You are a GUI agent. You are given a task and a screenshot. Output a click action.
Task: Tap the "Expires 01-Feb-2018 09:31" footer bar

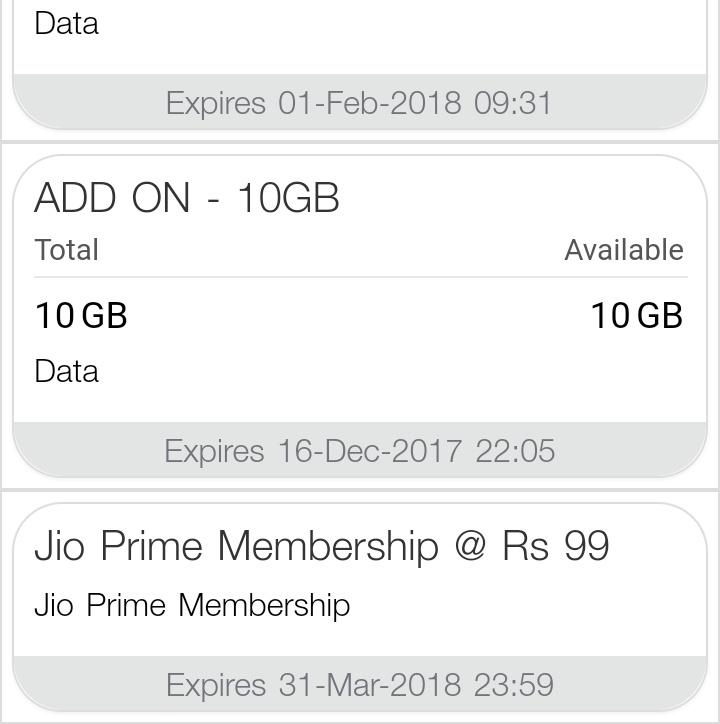point(359,103)
